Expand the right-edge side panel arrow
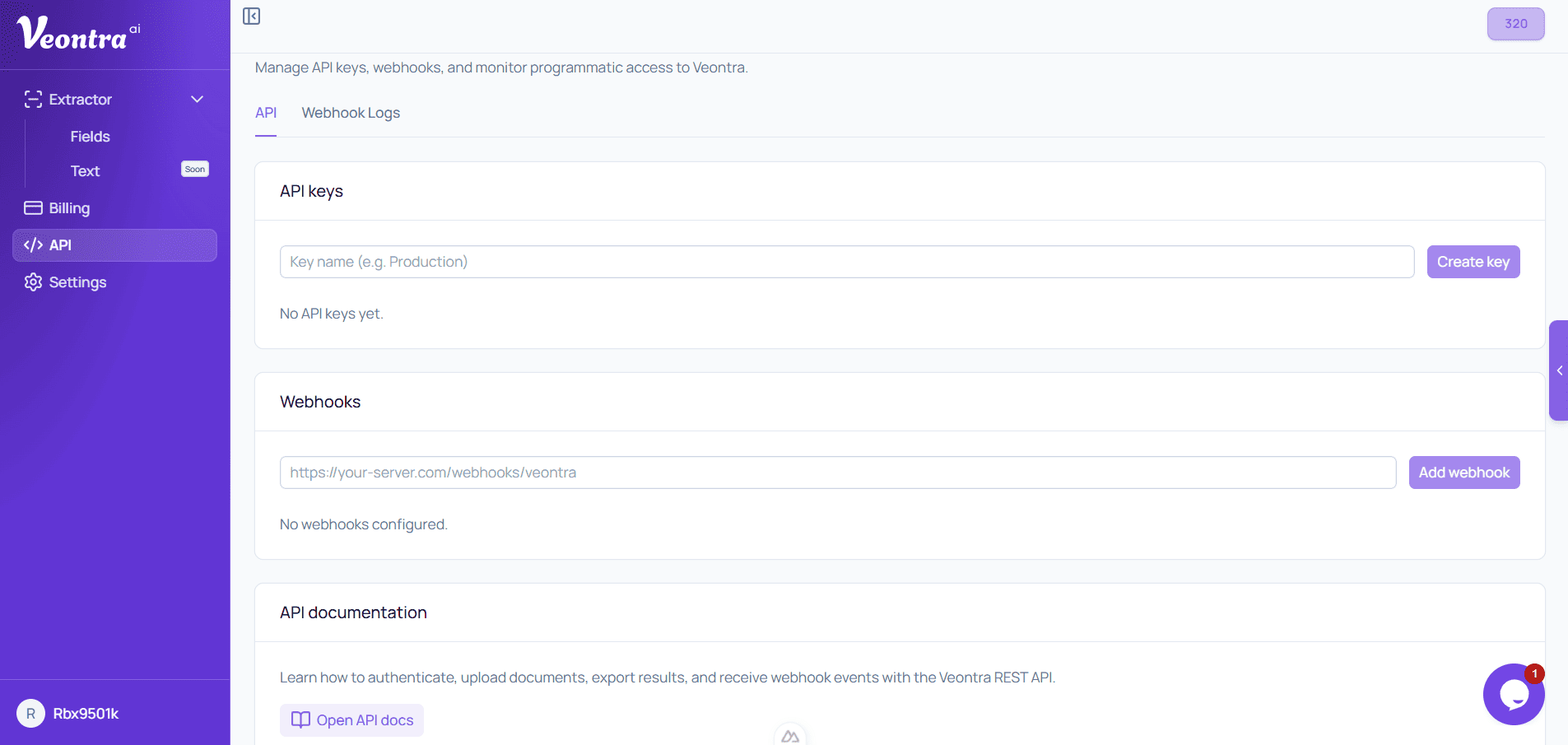 tap(1559, 370)
